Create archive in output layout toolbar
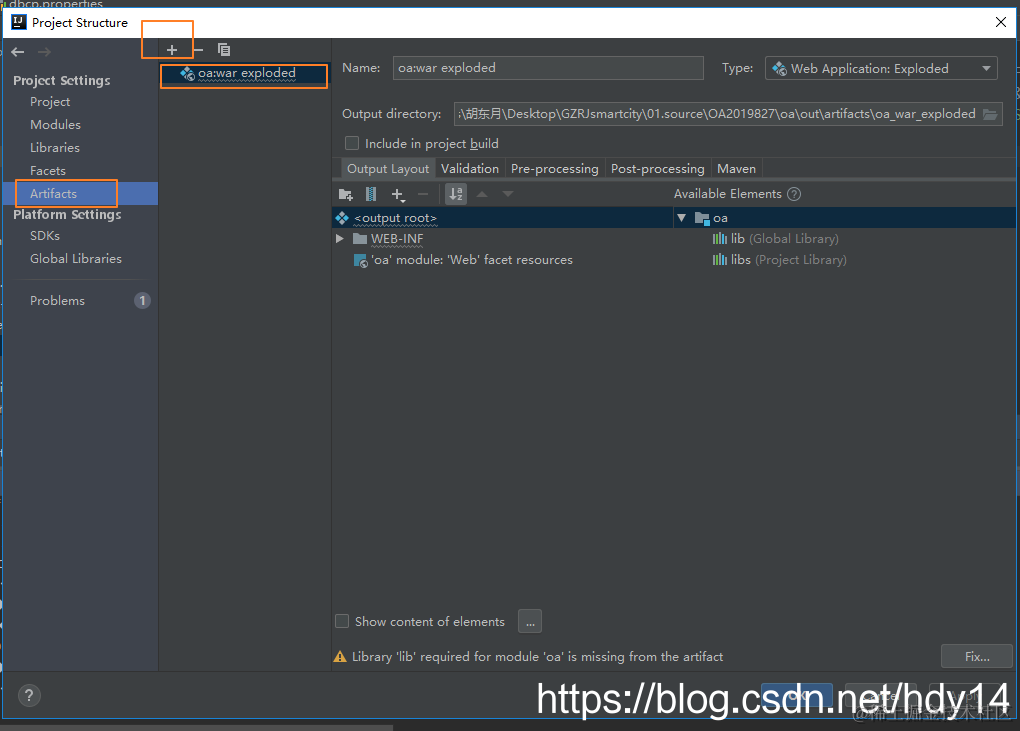 click(x=371, y=194)
